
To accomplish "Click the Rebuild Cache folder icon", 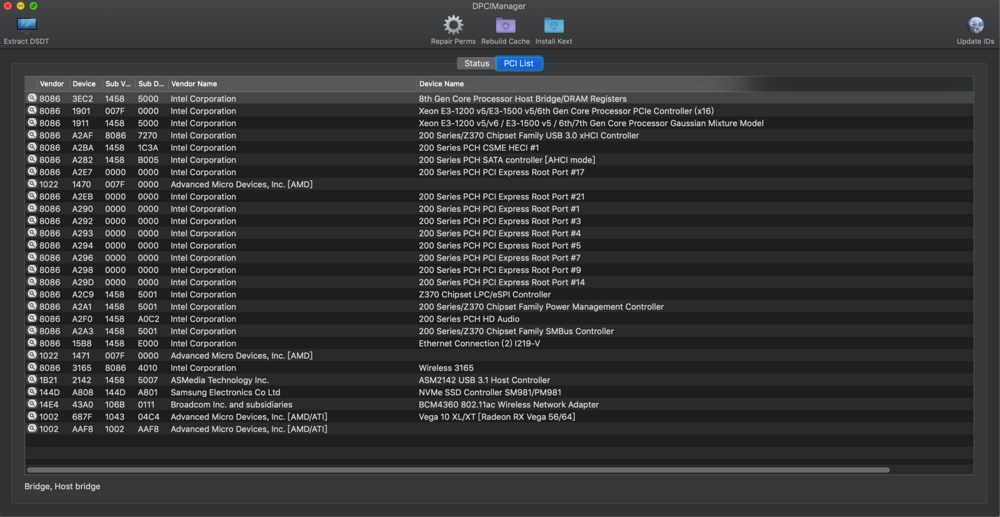I will [505, 25].
